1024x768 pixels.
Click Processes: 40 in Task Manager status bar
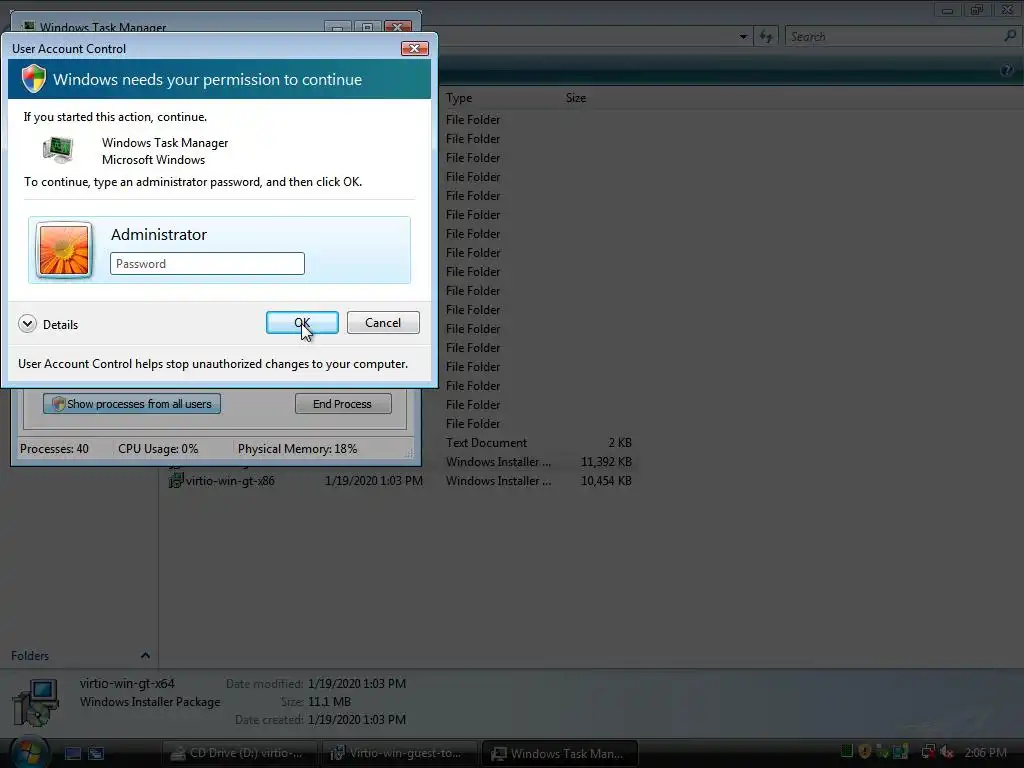pyautogui.click(x=54, y=449)
